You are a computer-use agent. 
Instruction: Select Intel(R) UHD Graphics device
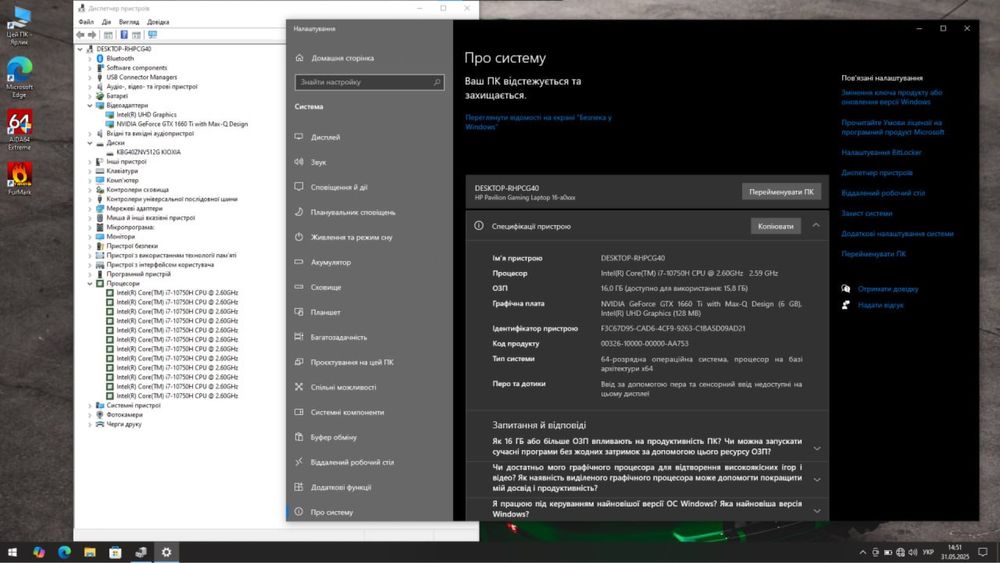146,115
